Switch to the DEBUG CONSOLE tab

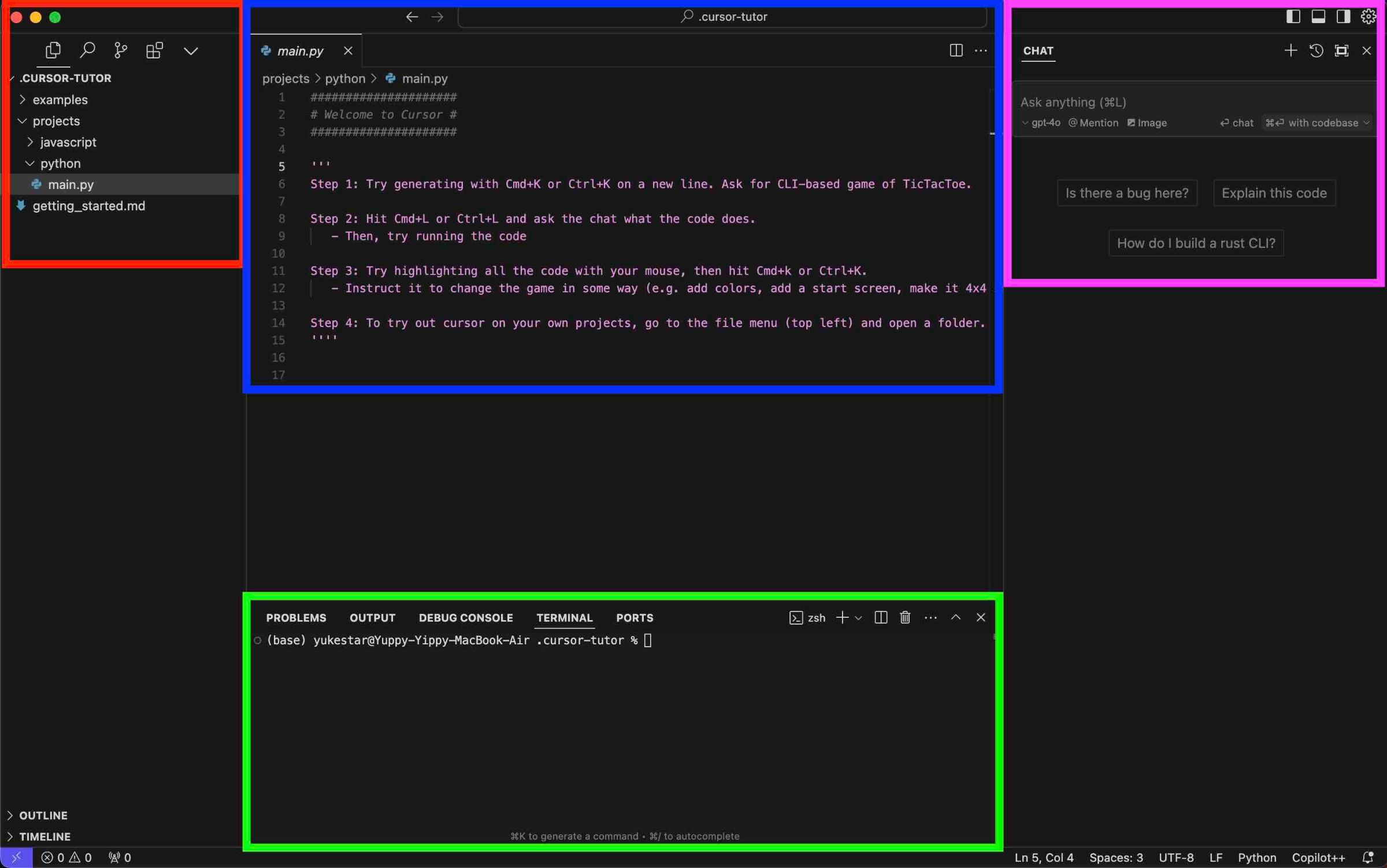tap(466, 618)
